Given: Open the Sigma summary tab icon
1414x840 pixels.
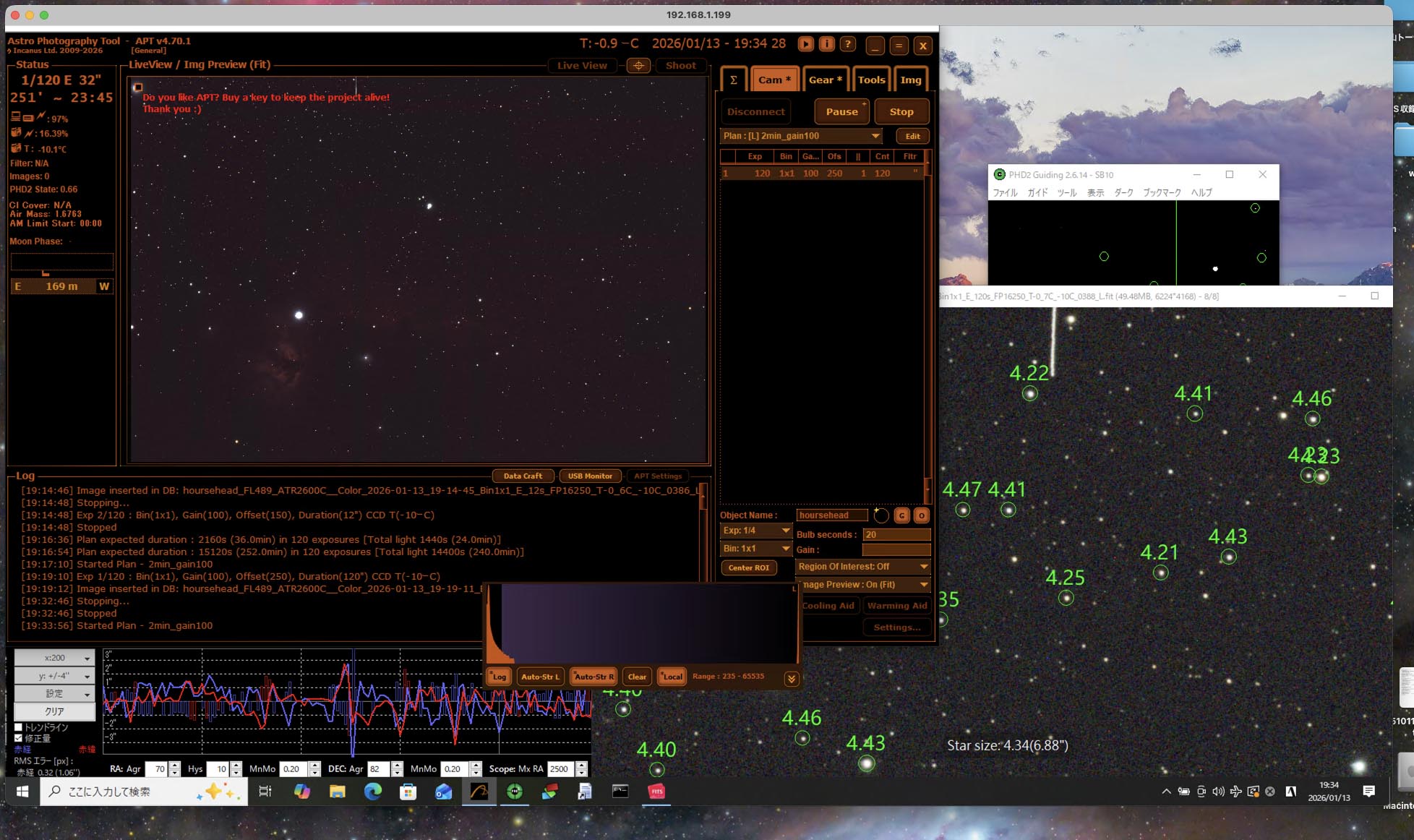Looking at the screenshot, I should click(733, 80).
